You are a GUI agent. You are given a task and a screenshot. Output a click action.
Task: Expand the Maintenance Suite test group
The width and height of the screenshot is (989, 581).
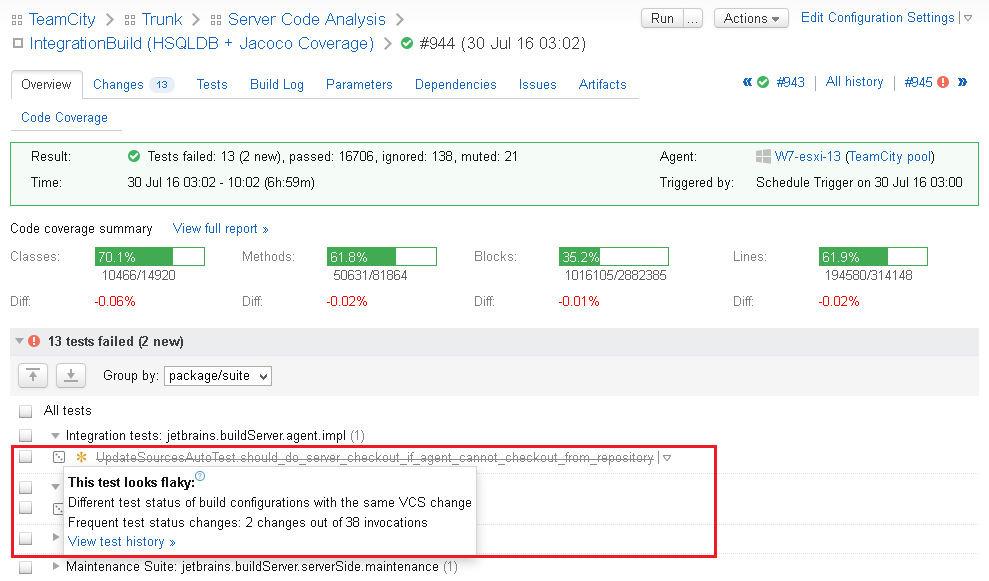[57, 567]
